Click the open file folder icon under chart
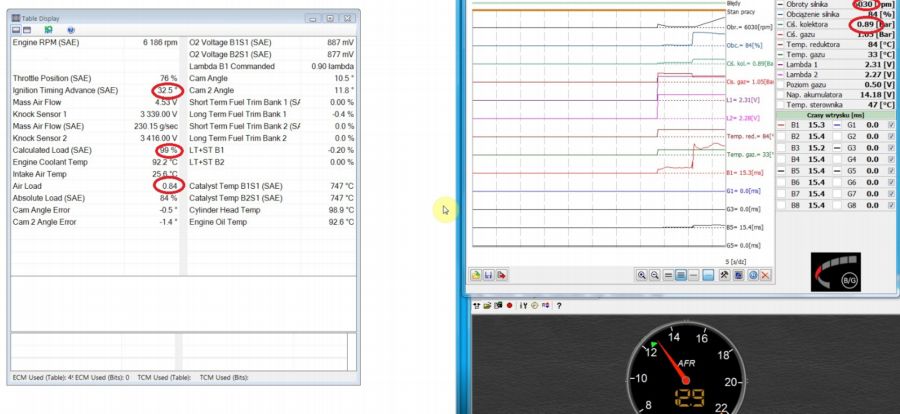This screenshot has height=414, width=900. click(x=476, y=275)
